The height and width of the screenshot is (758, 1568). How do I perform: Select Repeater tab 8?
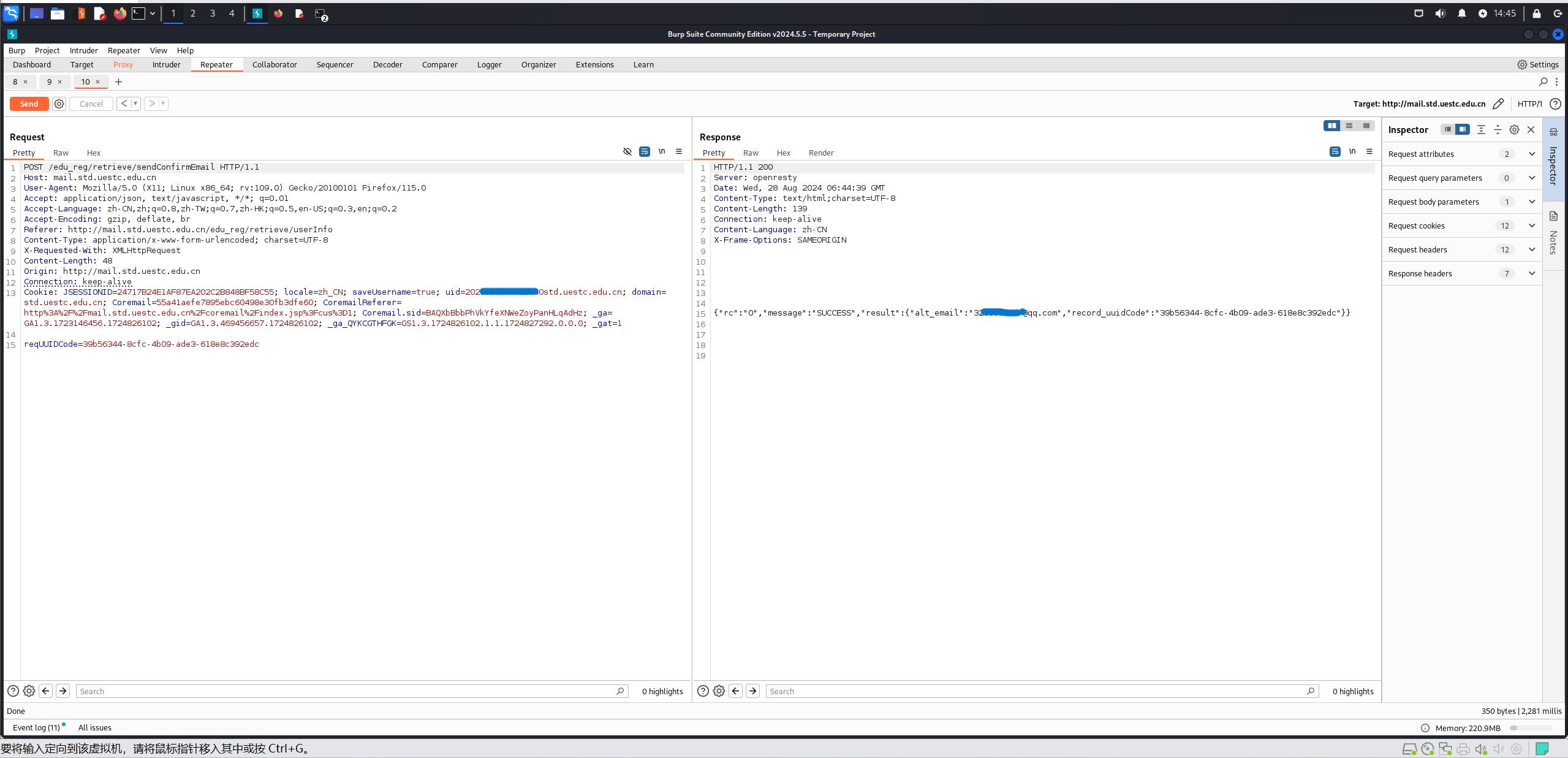click(x=15, y=81)
